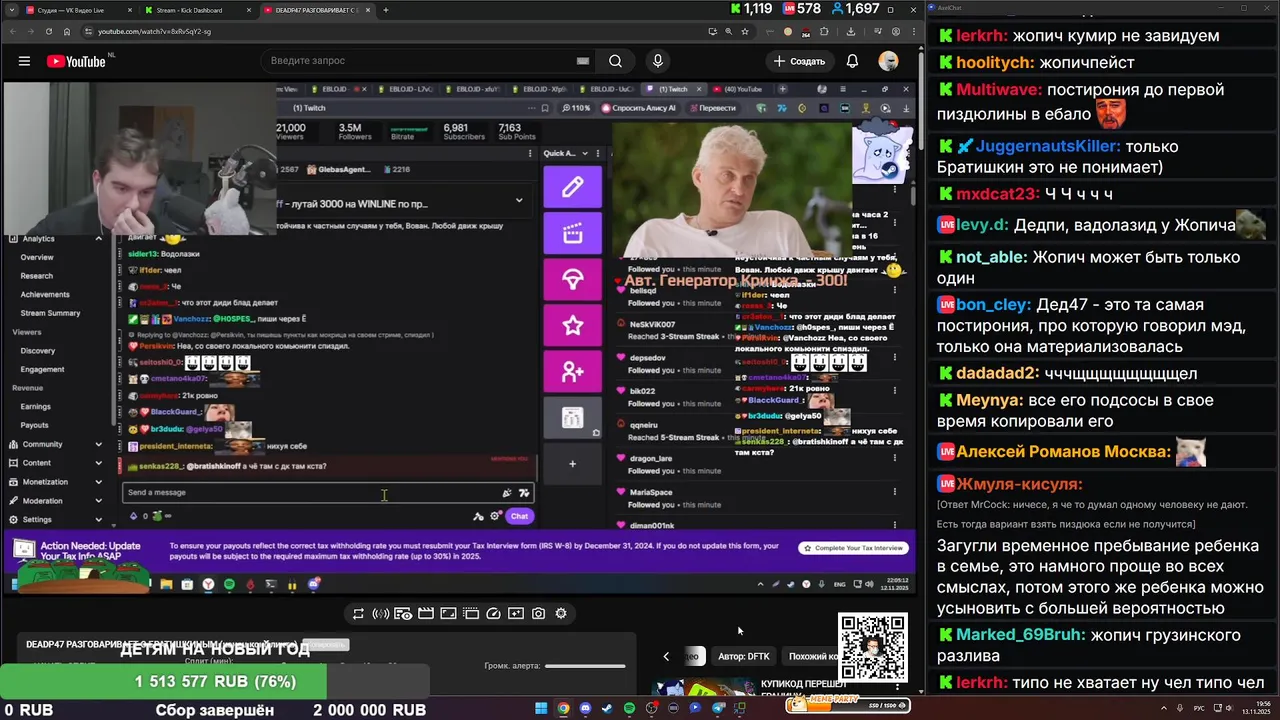
Task: Adjust the Громк. алерта volume slider
Action: (586, 666)
